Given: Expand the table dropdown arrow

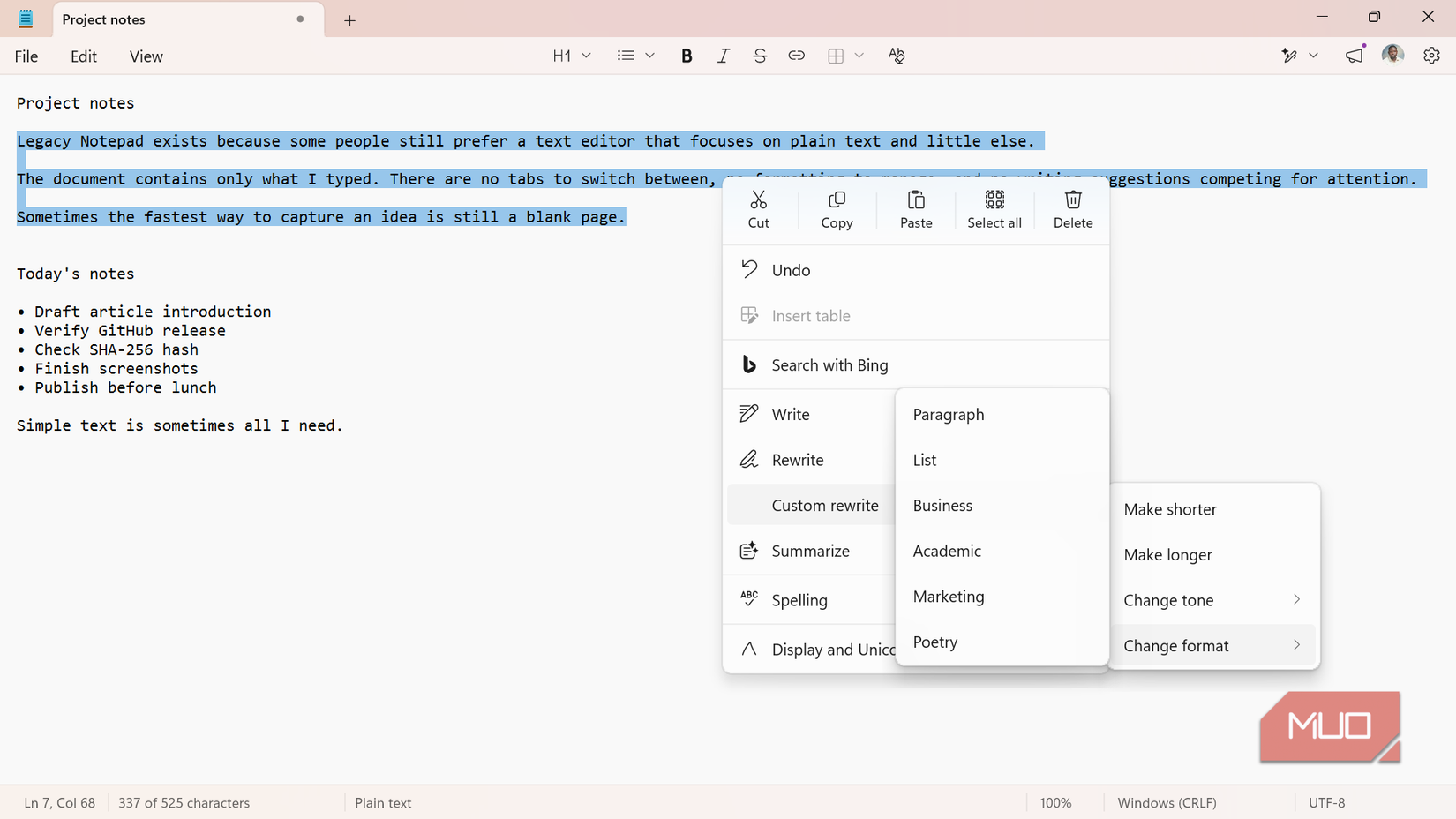Looking at the screenshot, I should click(x=859, y=56).
